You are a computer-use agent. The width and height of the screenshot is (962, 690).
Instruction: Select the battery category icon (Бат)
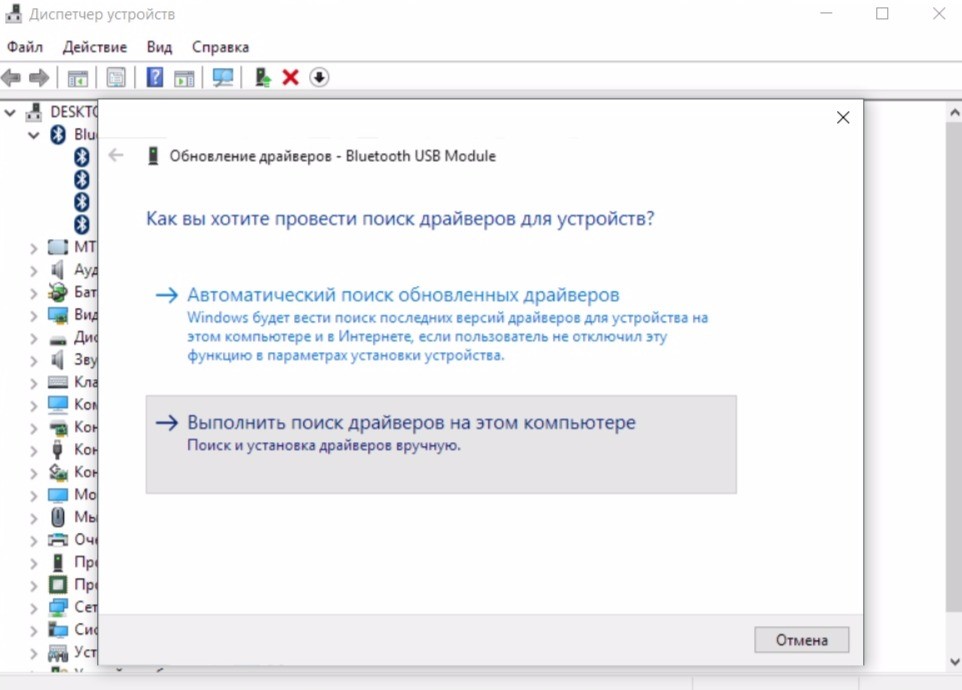coord(58,292)
